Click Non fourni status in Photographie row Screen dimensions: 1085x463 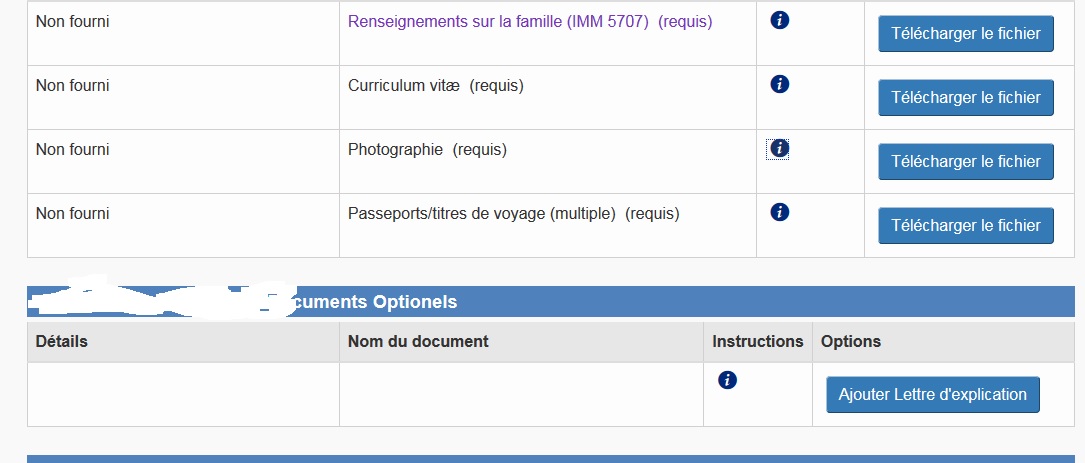(73, 149)
